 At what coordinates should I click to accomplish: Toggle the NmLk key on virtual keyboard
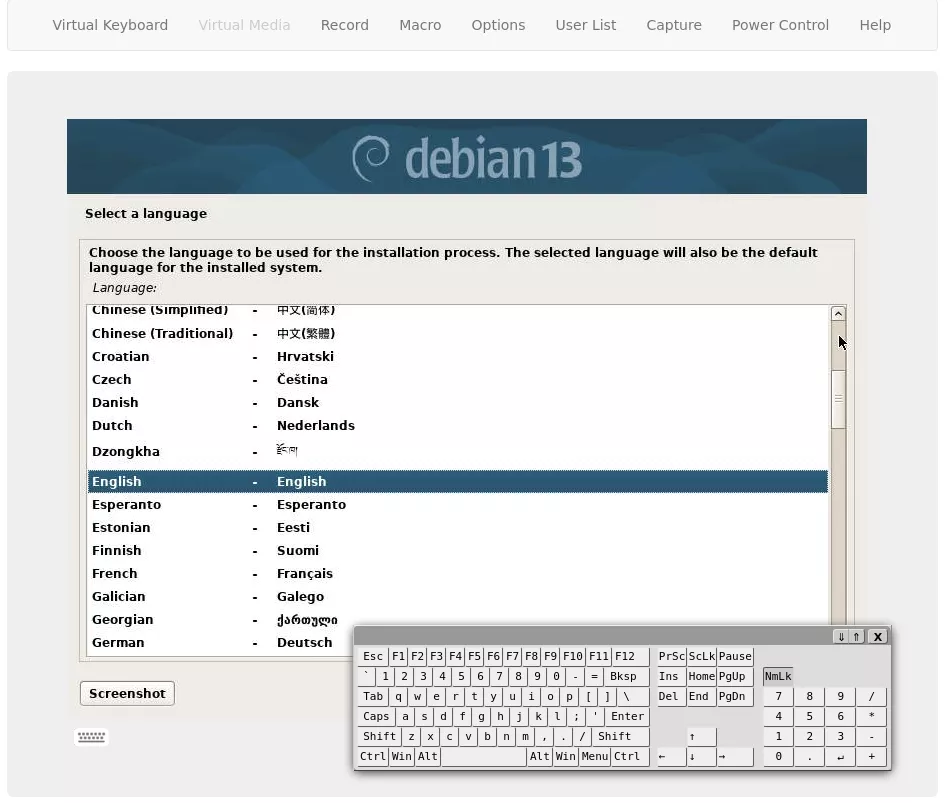click(778, 676)
